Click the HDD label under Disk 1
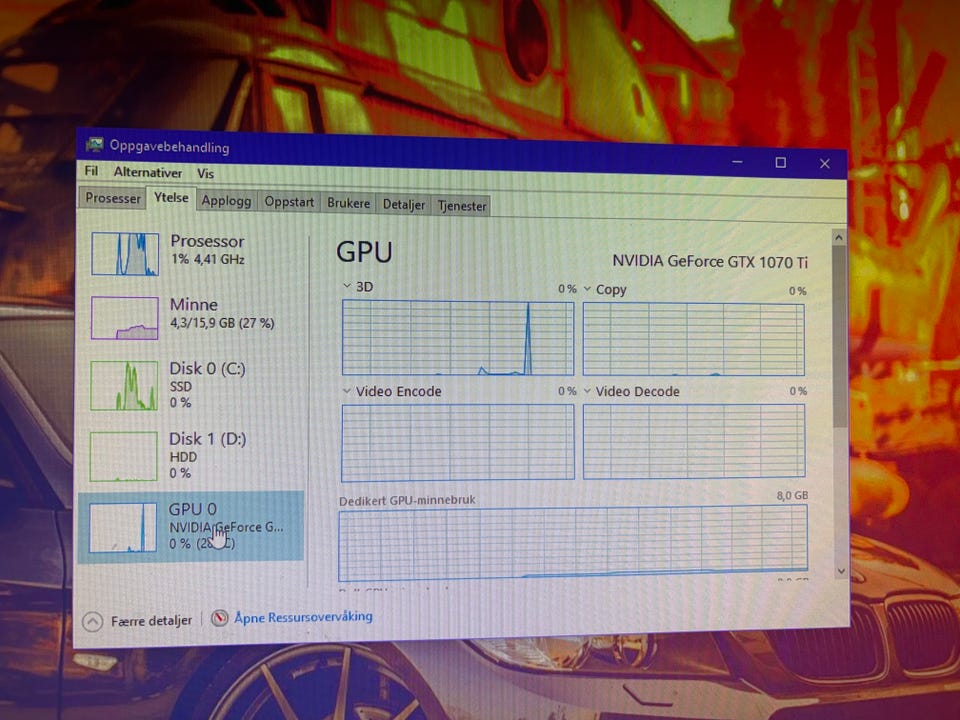Viewport: 960px width, 720px height. pyautogui.click(x=183, y=457)
